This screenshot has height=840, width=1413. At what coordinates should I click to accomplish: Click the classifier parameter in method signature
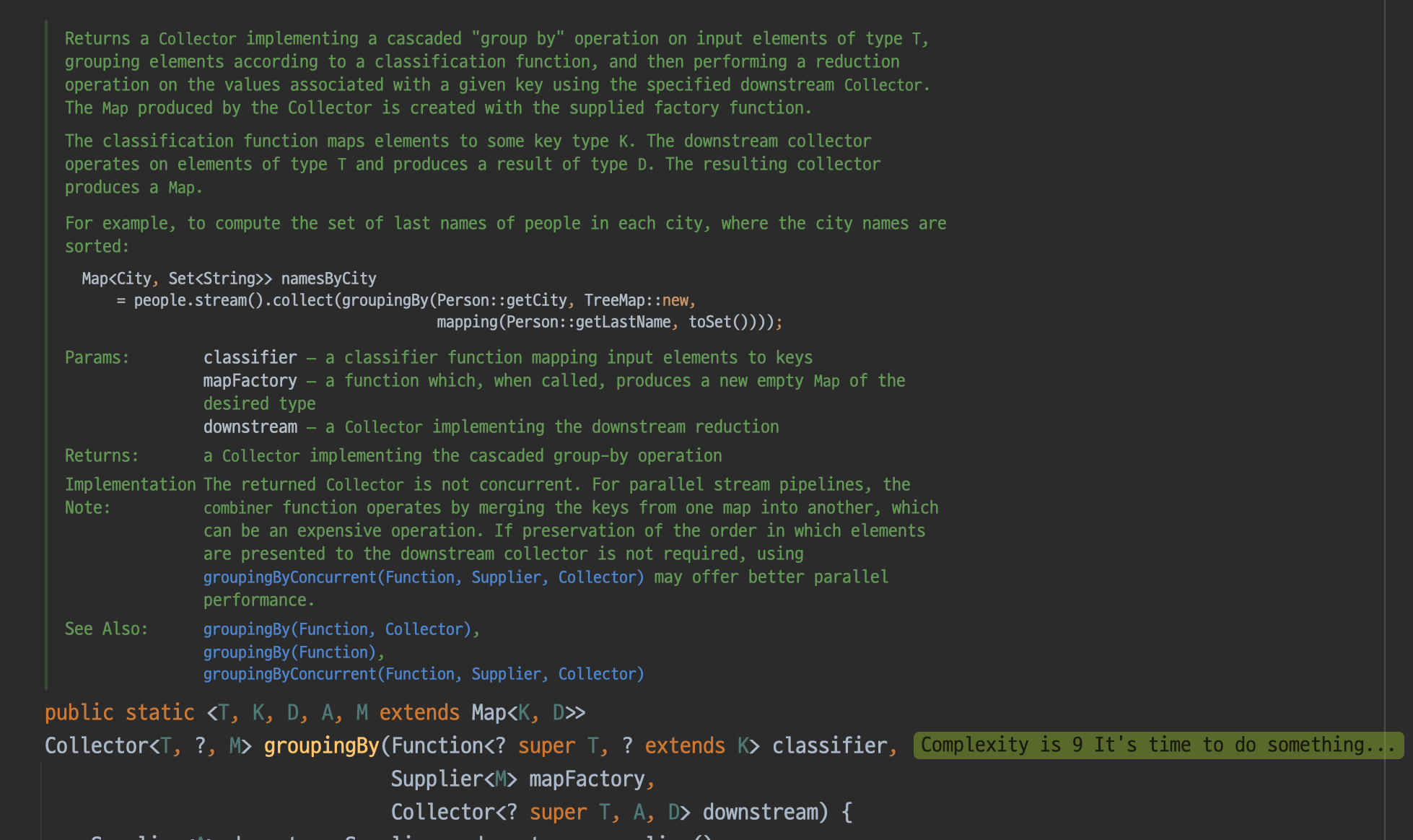click(x=829, y=745)
